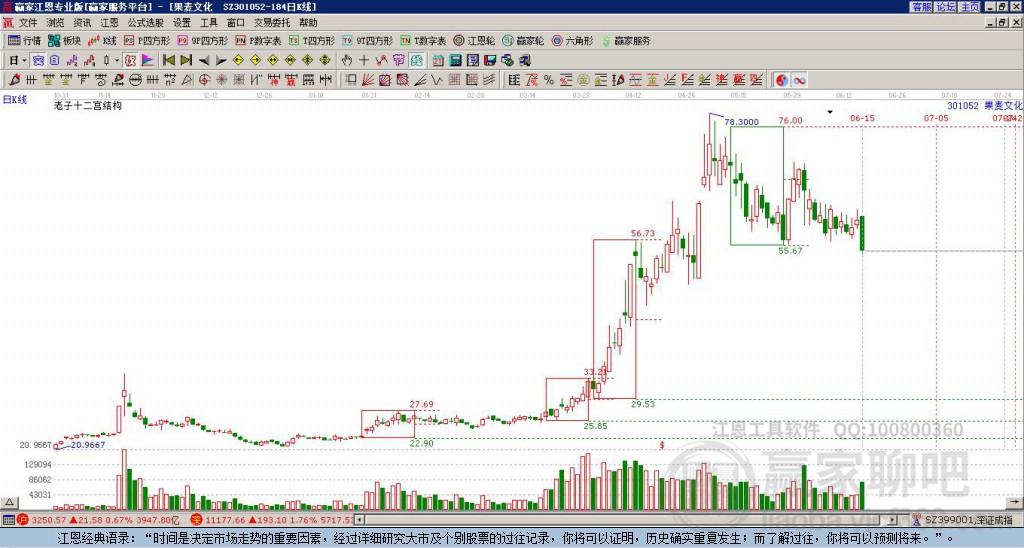Click the 78.3000 high price label

[742, 121]
